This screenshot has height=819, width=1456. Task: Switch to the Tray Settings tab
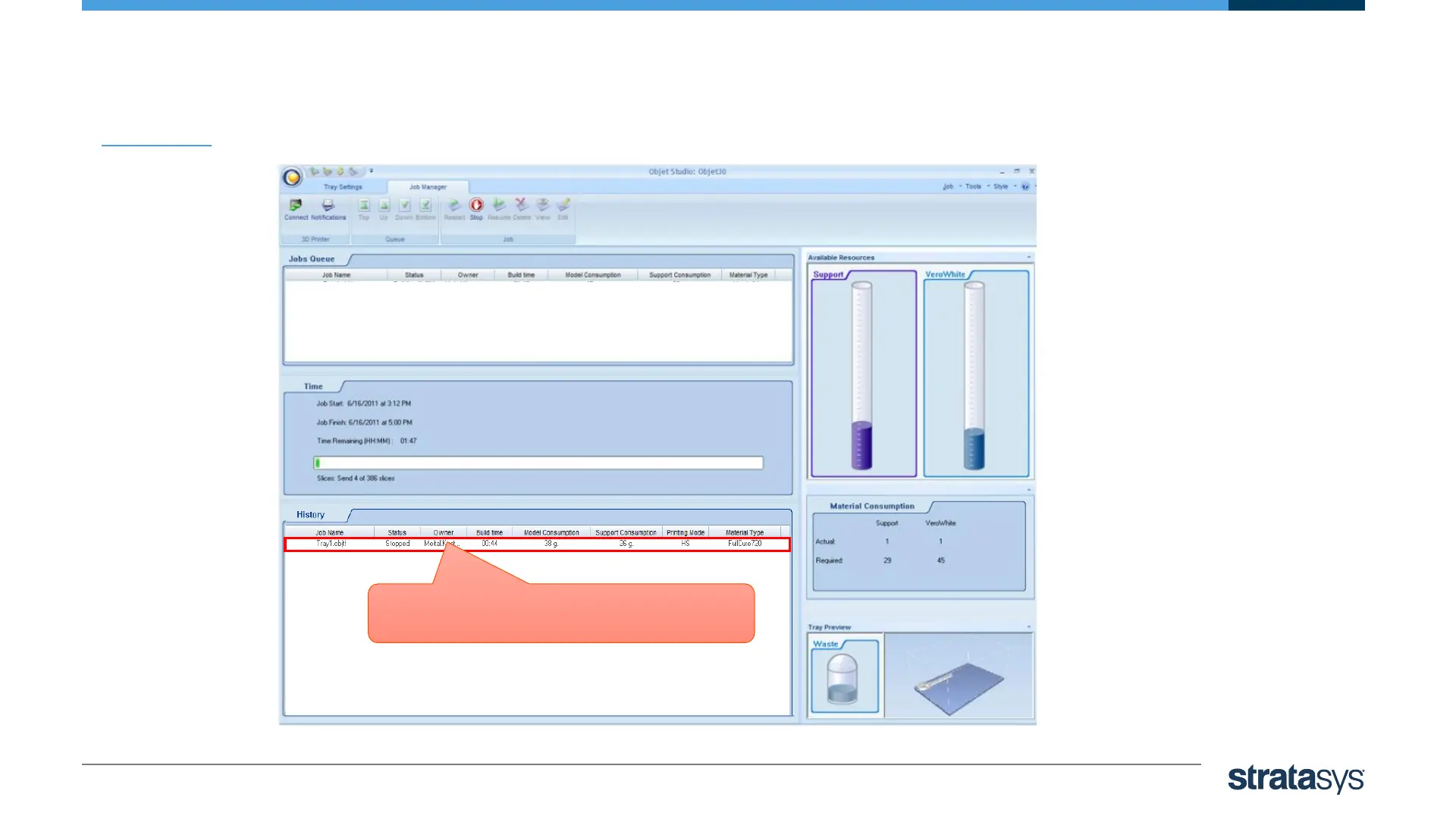[x=343, y=187]
